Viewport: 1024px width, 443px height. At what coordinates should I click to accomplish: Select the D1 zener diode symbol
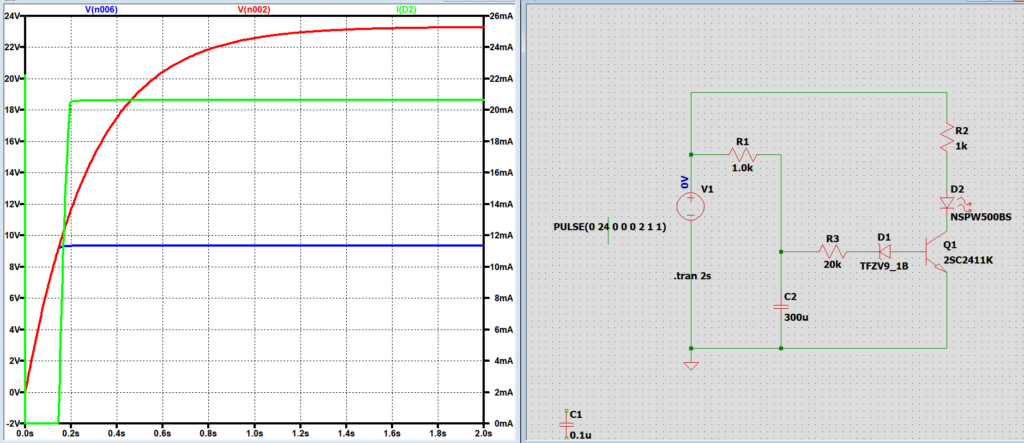[885, 252]
